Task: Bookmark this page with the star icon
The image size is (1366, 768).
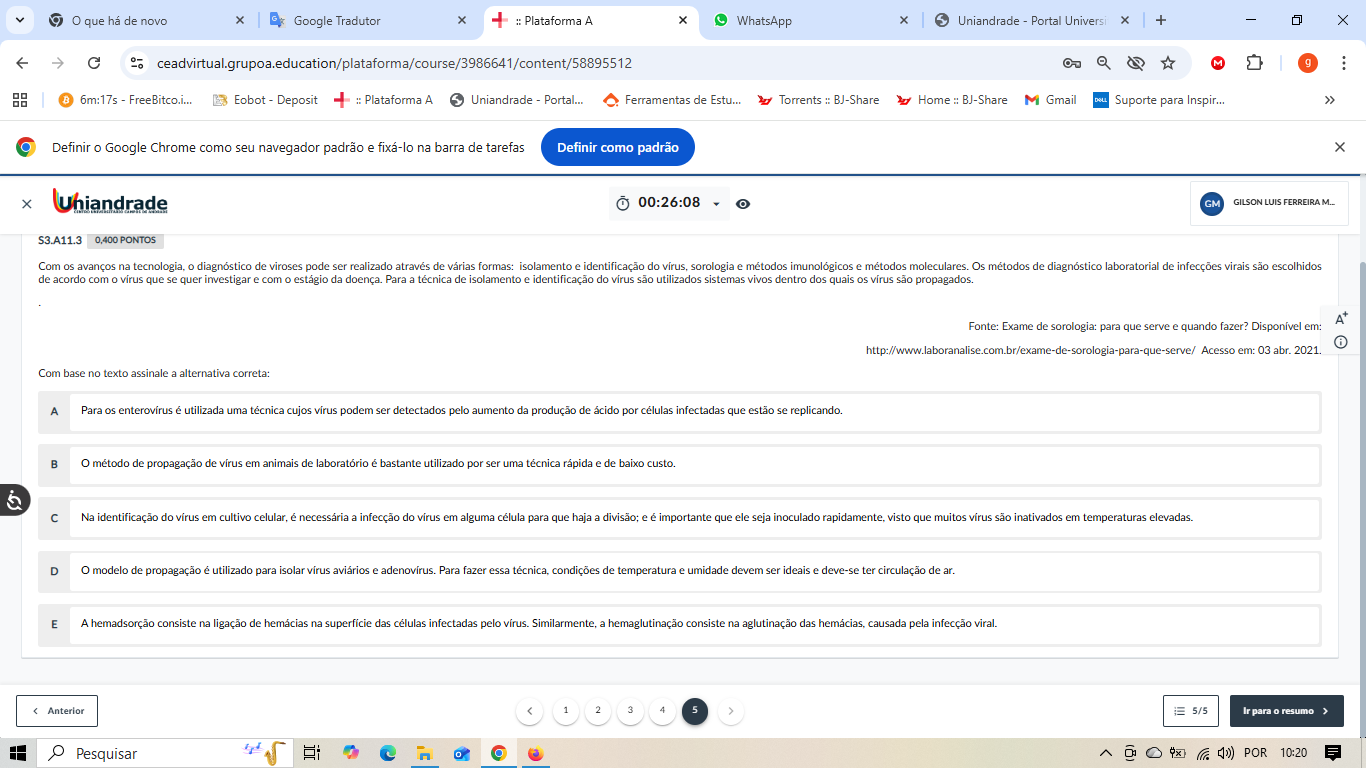Action: [x=1168, y=63]
